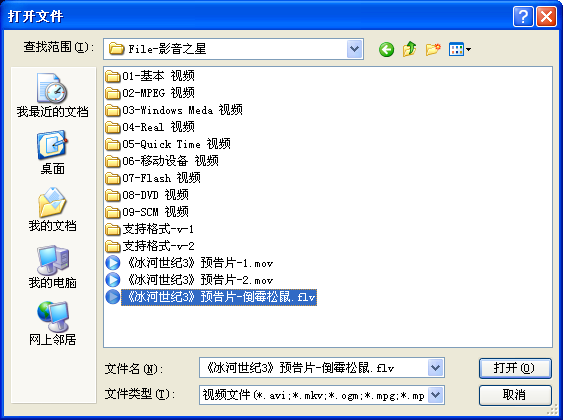Click the help question mark button
Image resolution: width=563 pixels, height=420 pixels.
pos(523,17)
